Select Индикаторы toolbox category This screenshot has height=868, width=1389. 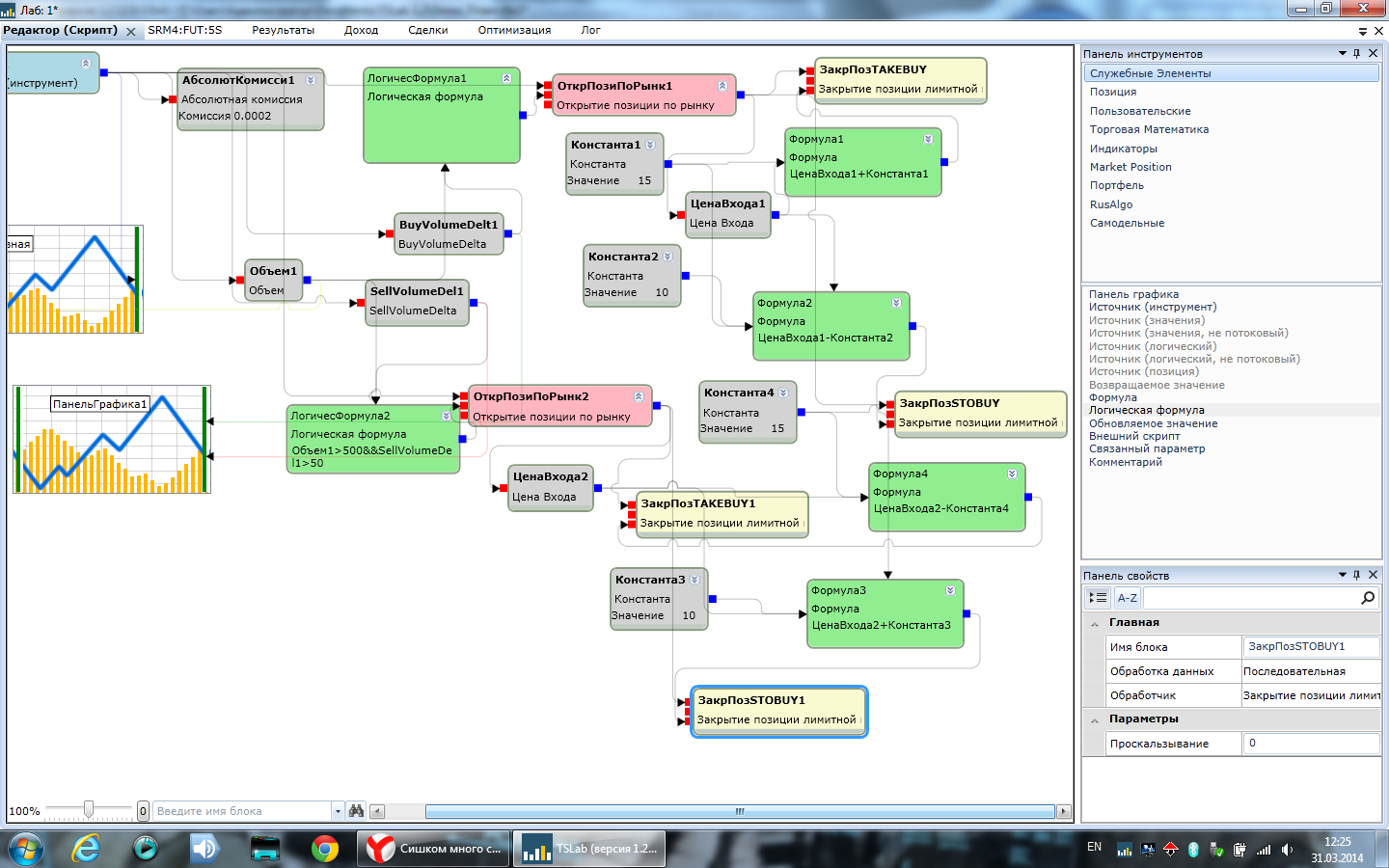(1124, 149)
